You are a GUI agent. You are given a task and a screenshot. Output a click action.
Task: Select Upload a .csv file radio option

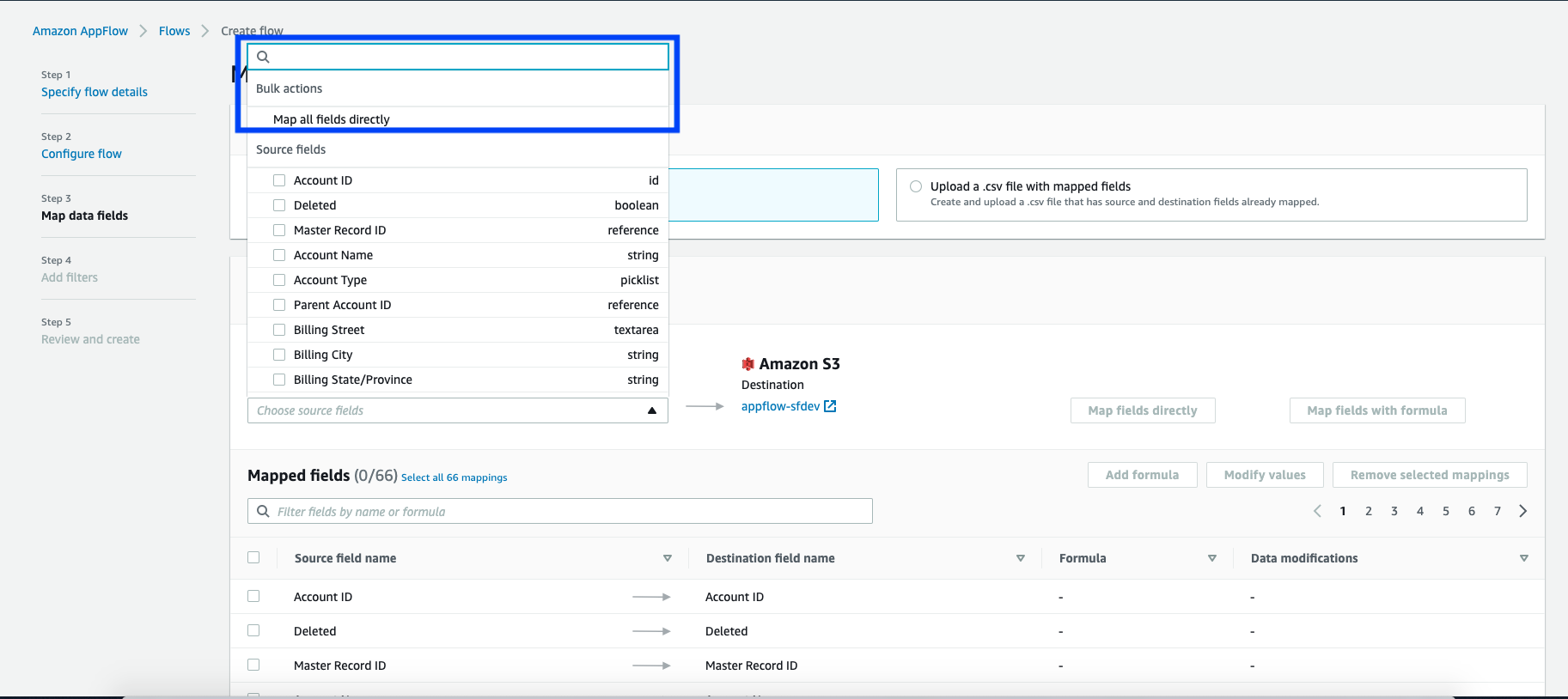click(916, 186)
